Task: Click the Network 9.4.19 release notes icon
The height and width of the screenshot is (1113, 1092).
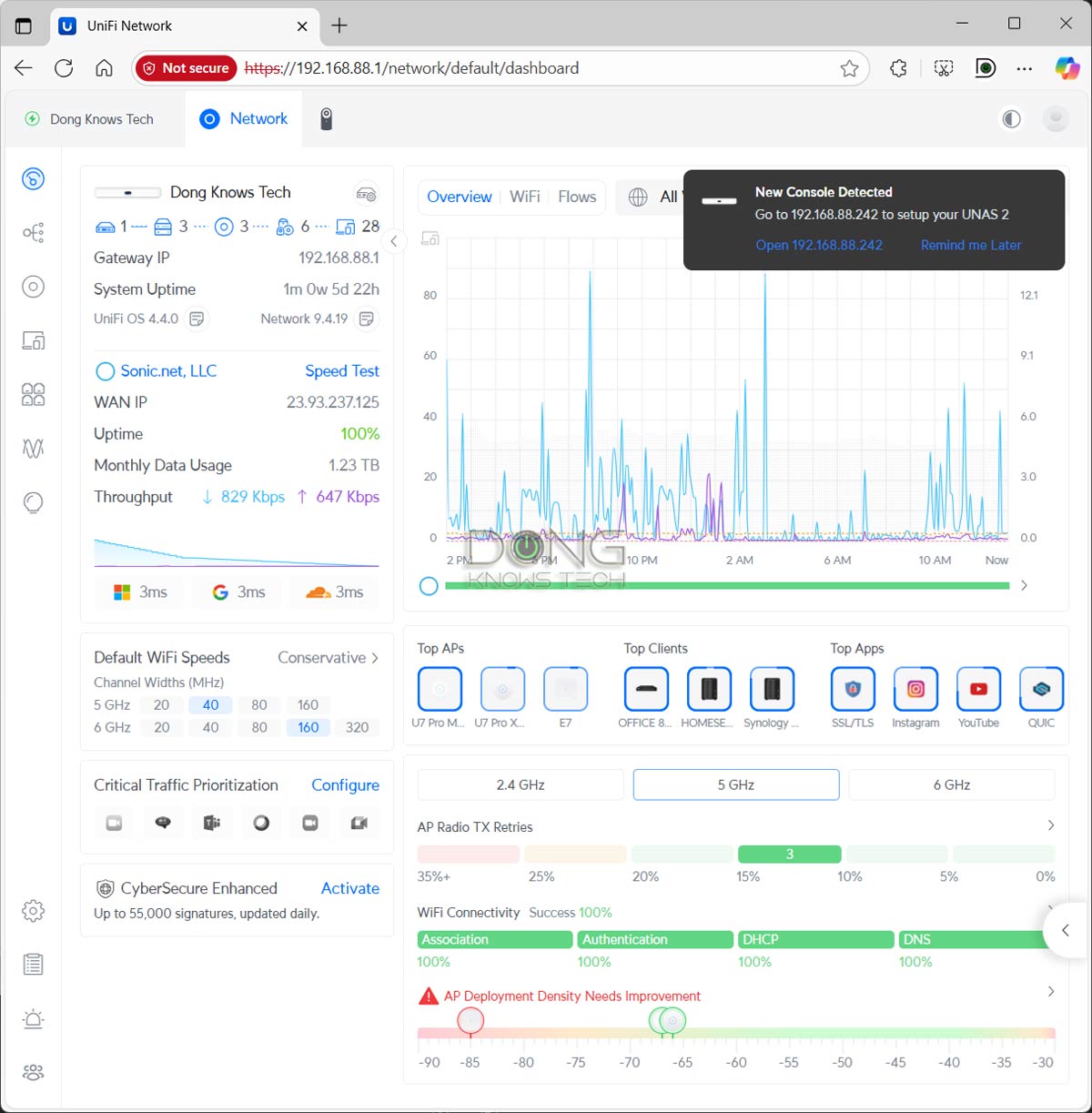Action: point(367,319)
